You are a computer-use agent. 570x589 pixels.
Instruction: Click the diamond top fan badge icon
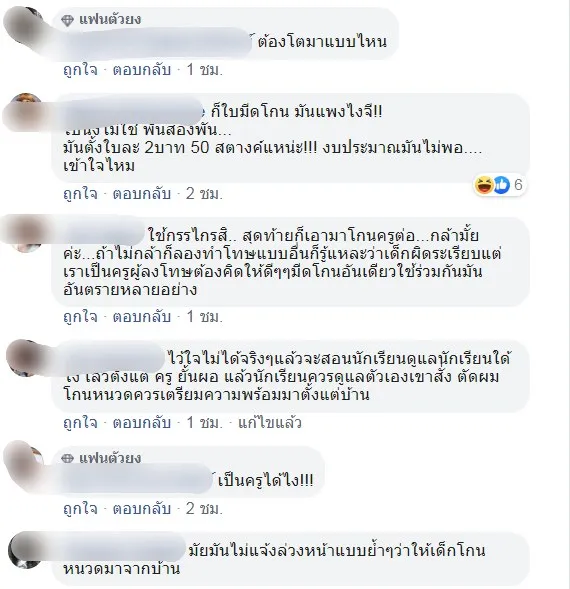(67, 20)
